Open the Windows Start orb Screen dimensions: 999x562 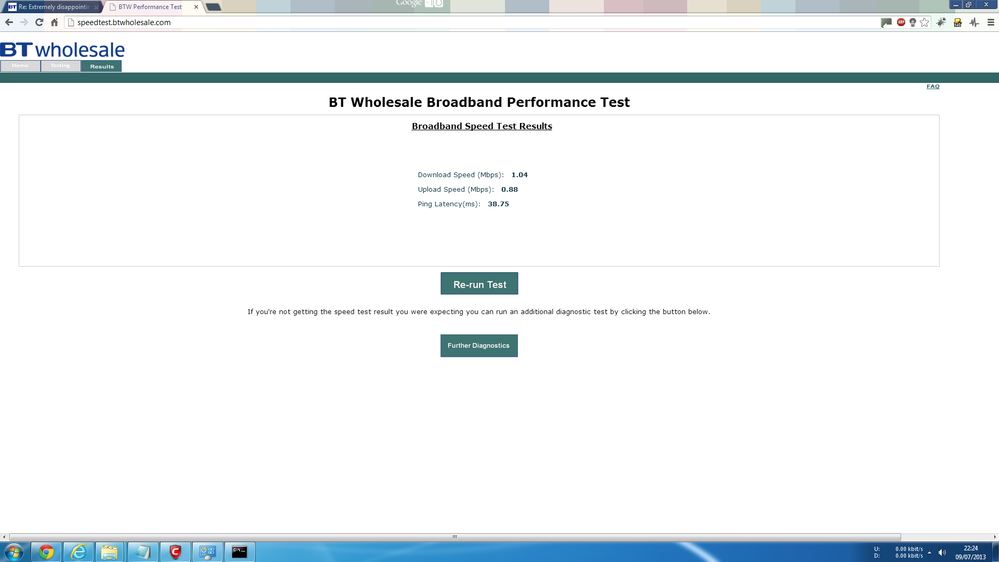click(13, 552)
